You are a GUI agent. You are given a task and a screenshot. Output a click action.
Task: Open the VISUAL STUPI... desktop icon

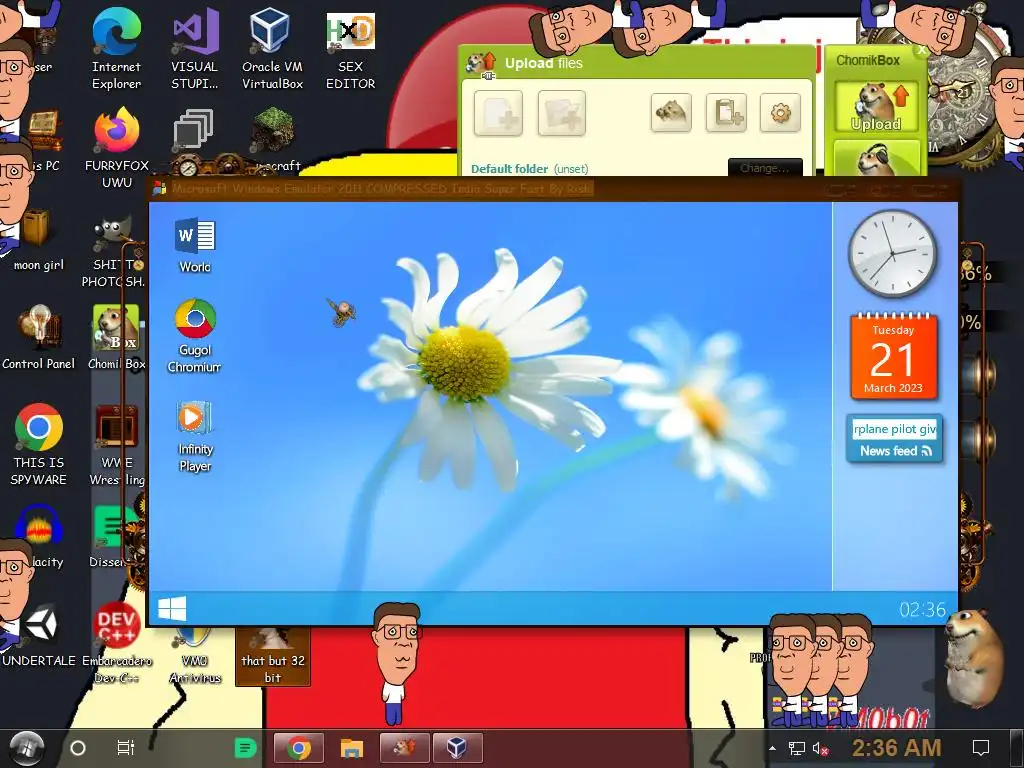tap(195, 49)
